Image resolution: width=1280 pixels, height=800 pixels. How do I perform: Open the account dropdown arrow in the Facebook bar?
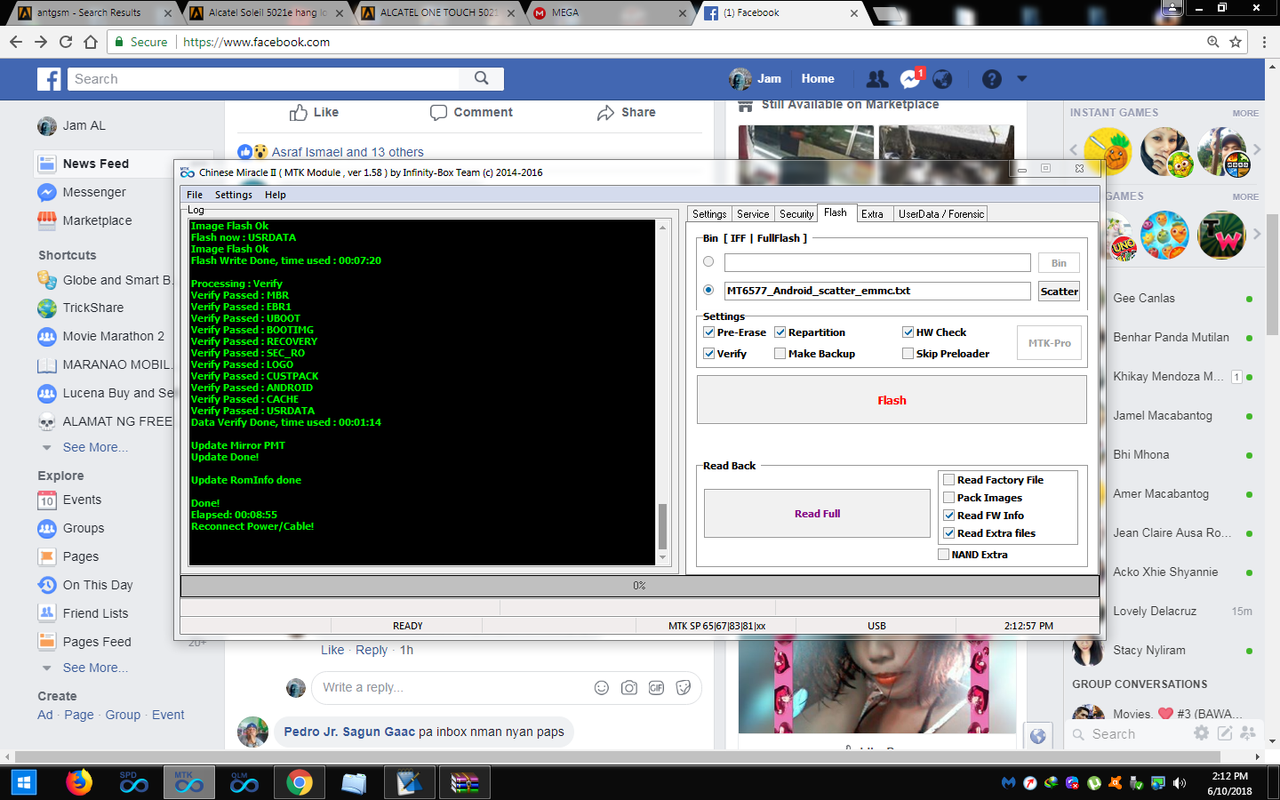pyautogui.click(x=1021, y=79)
